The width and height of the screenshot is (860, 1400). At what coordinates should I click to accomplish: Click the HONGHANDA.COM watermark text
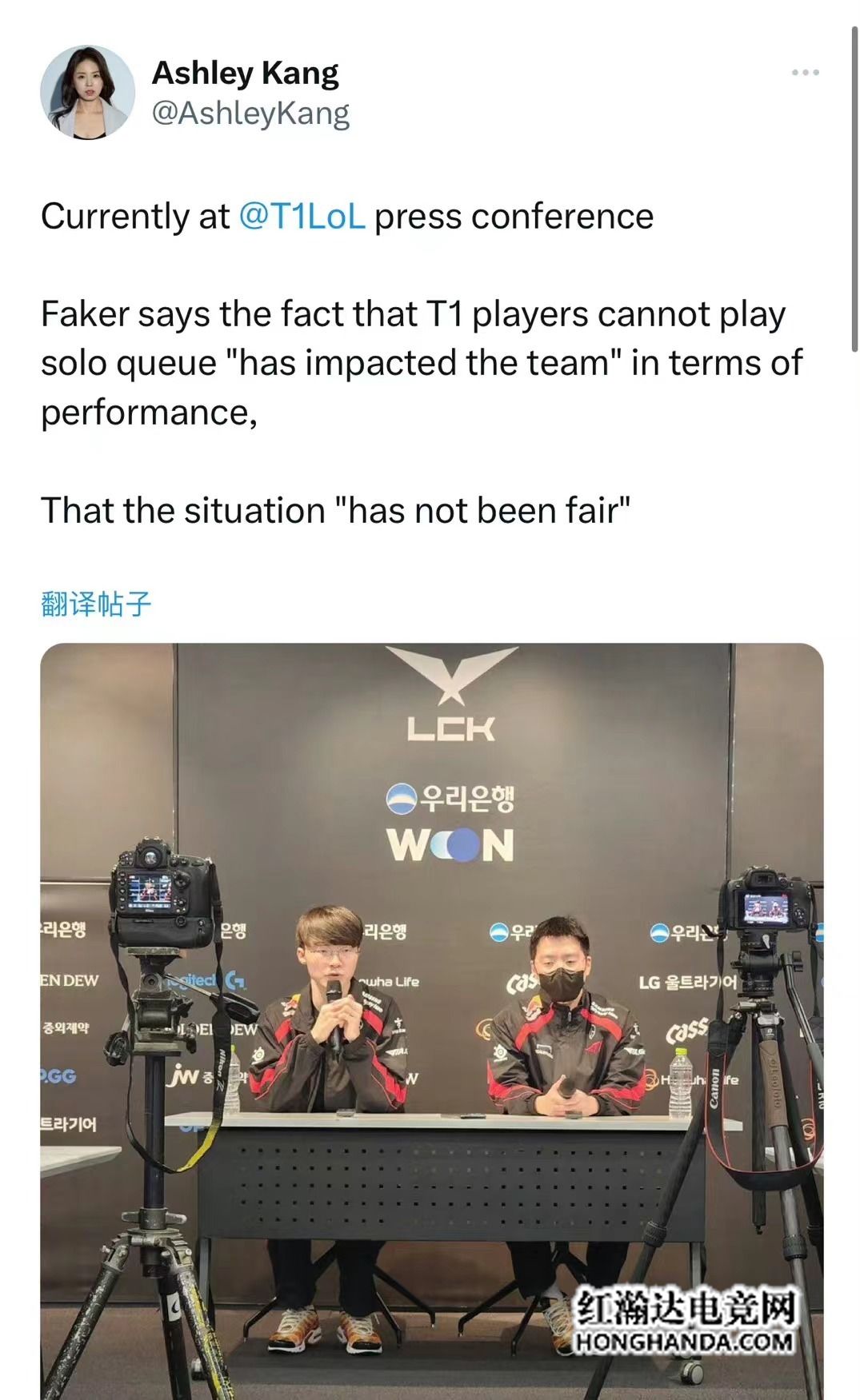coord(685,1342)
